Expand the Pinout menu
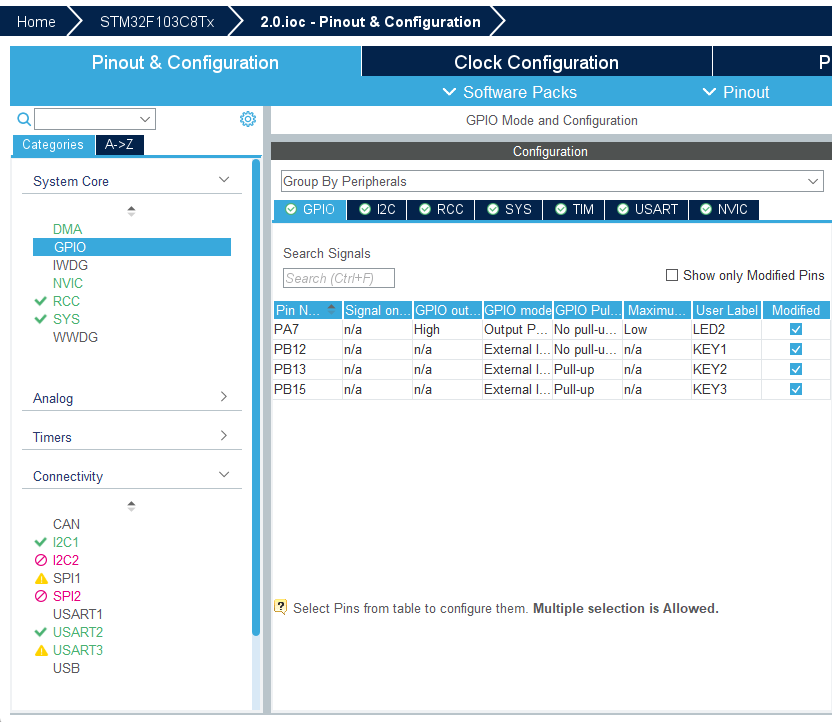Image resolution: width=832 pixels, height=722 pixels. 735,92
